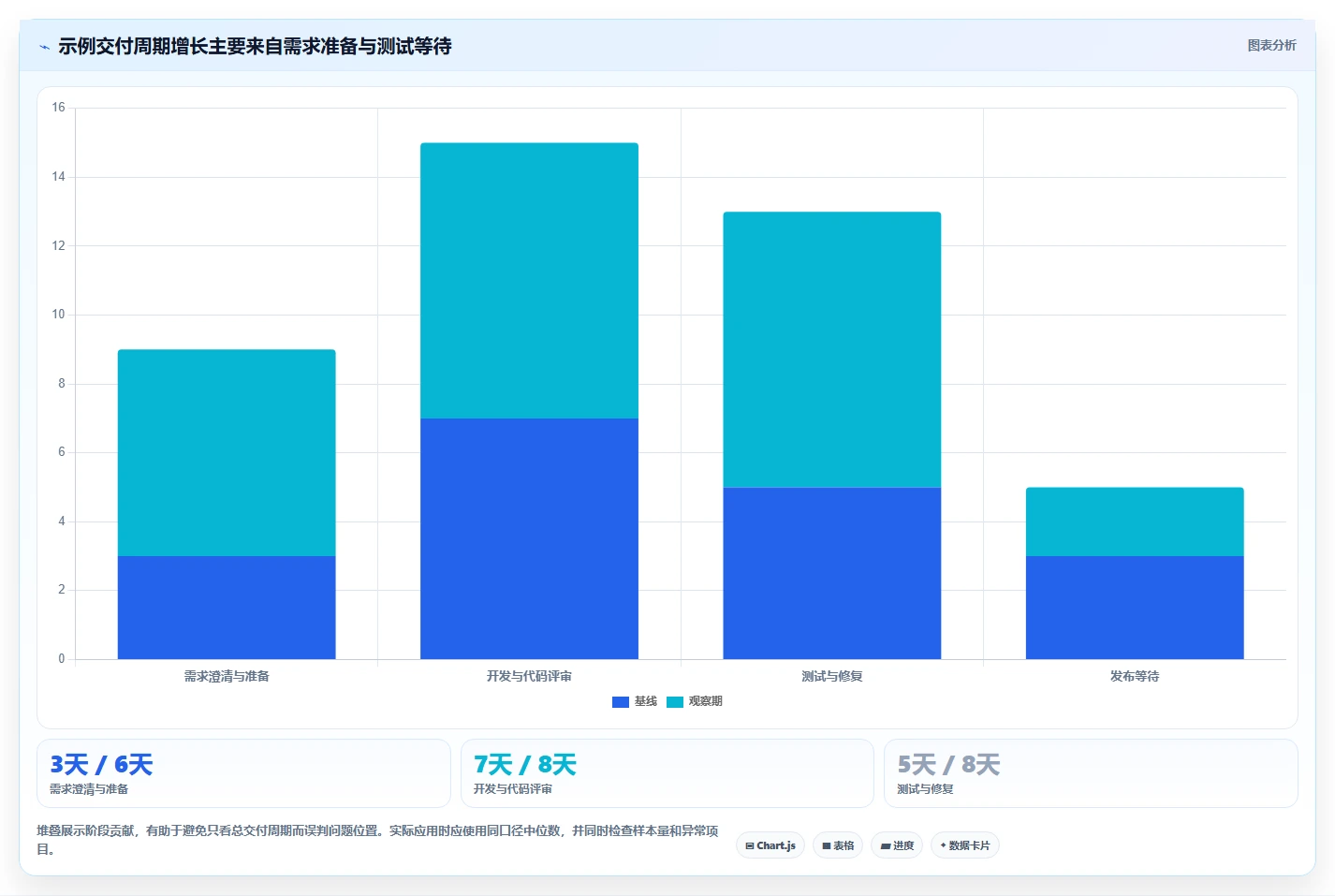Click the 基线 blue bar segment for 需求澄清与准备

227,608
